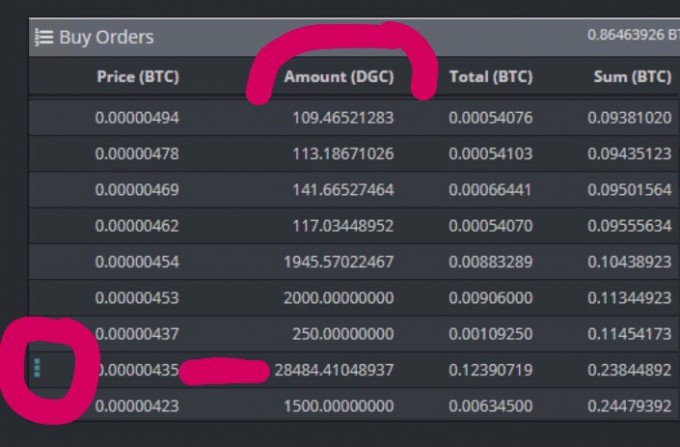680x447 pixels.
Task: Click the blue dots order marker icon
Action: (37, 368)
